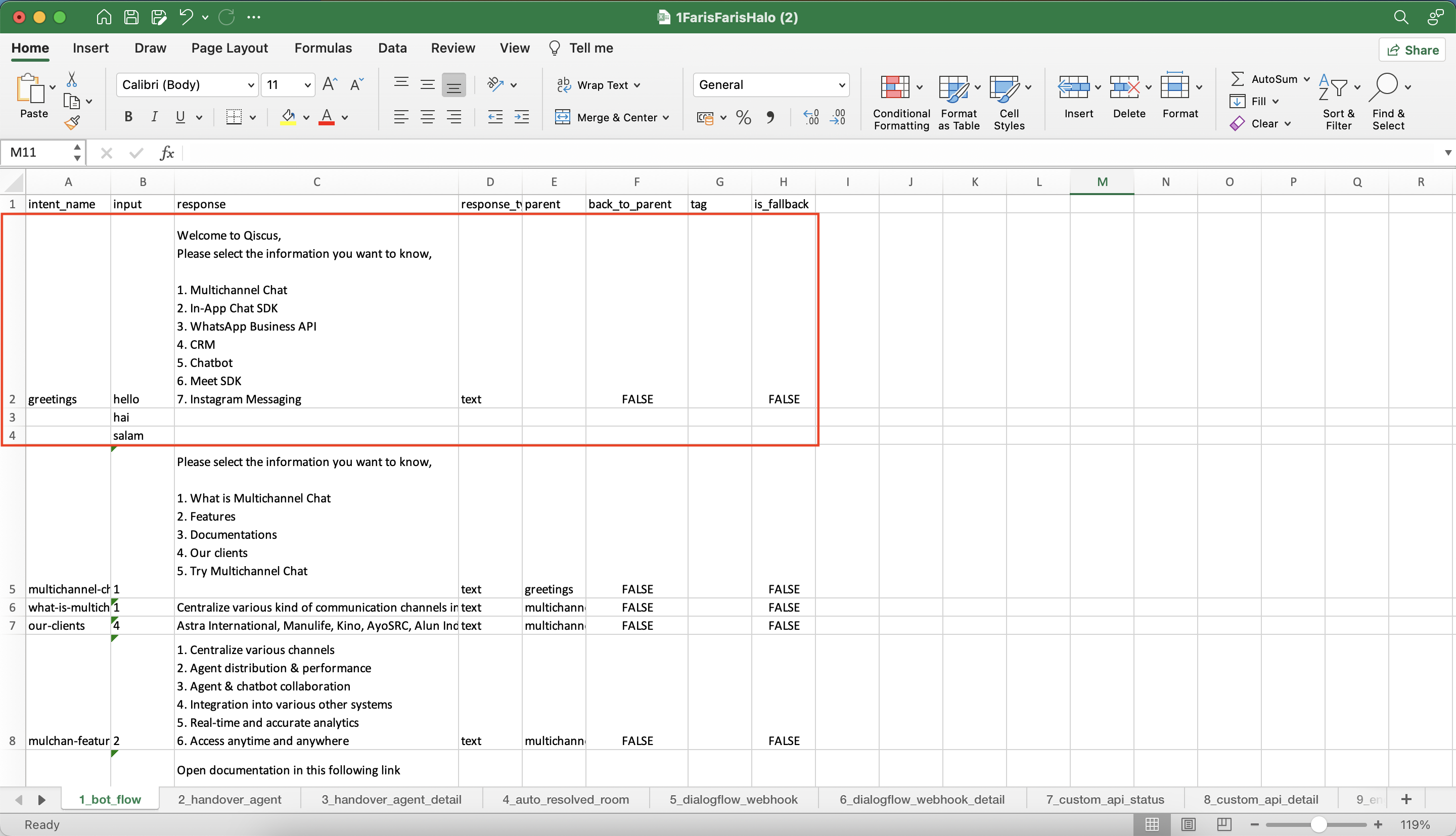Click the Increase Font Size icon

coord(330,85)
